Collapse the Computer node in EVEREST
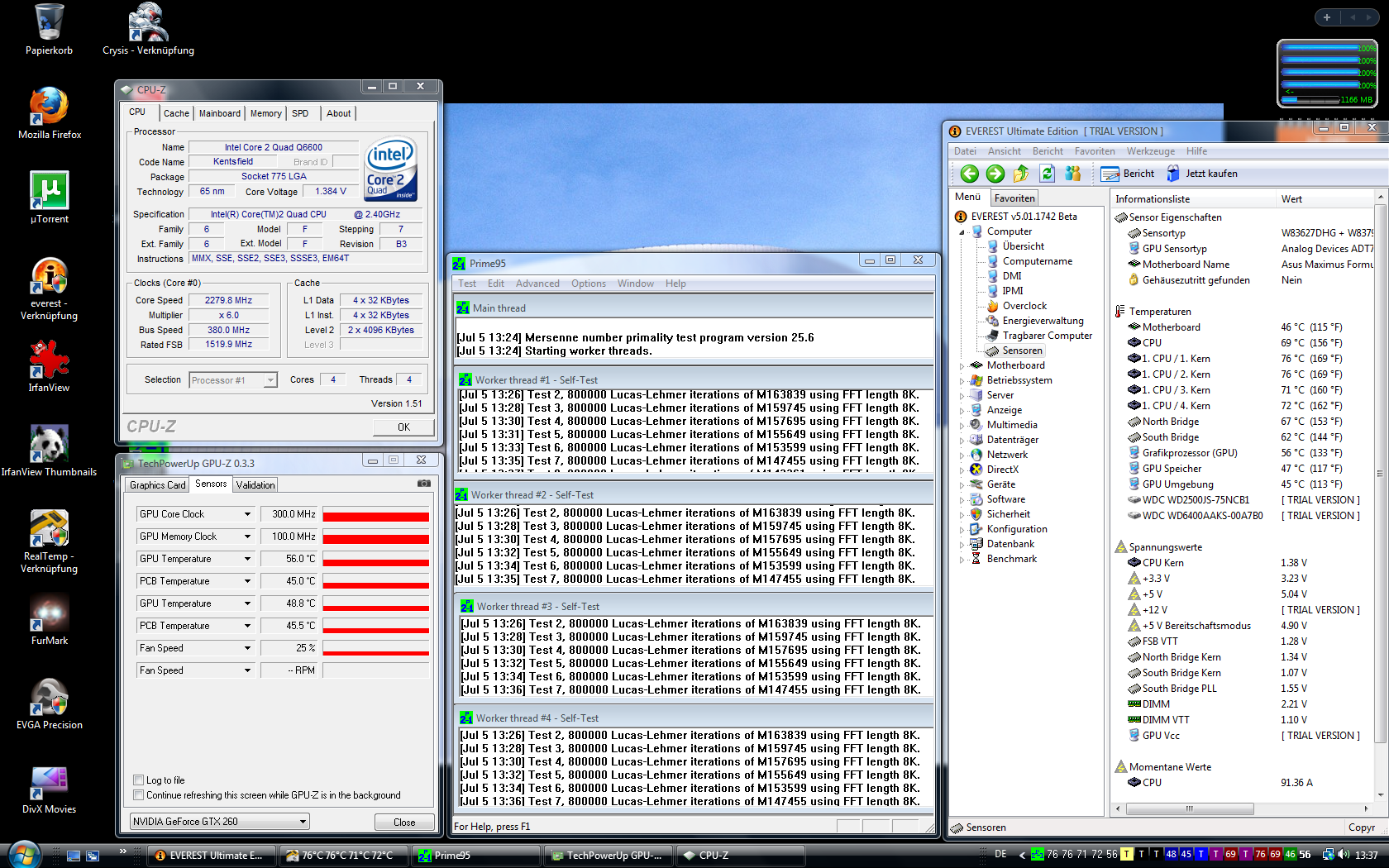Image resolution: width=1389 pixels, height=868 pixels. pos(962,232)
